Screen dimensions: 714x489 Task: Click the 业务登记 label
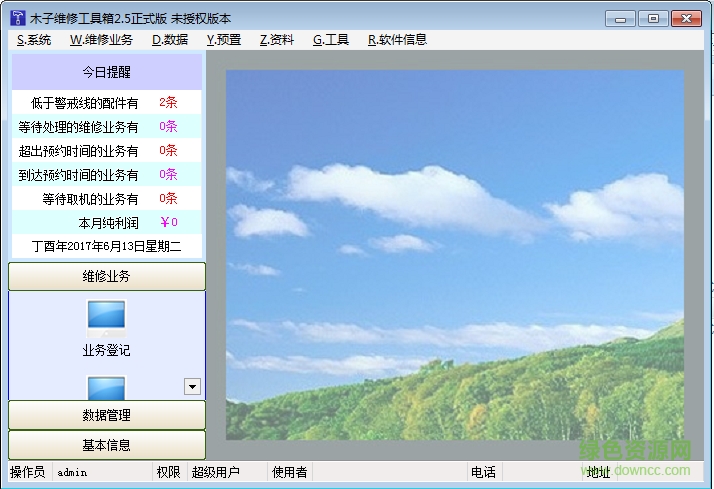[x=106, y=350]
